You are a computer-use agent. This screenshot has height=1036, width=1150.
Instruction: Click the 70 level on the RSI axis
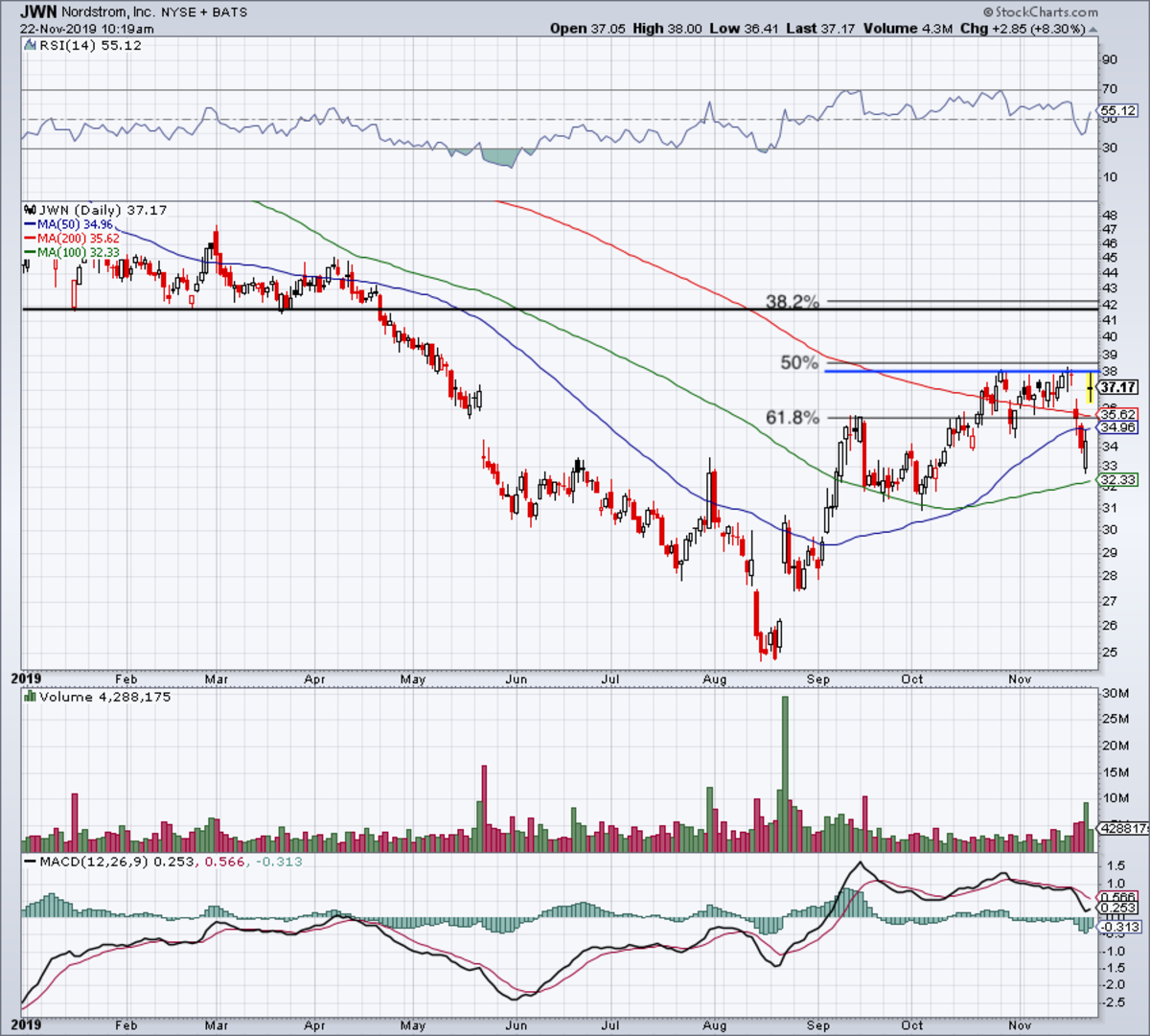point(1109,90)
